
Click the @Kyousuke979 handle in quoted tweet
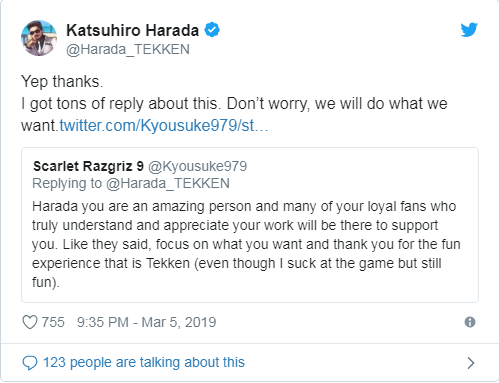(197, 166)
